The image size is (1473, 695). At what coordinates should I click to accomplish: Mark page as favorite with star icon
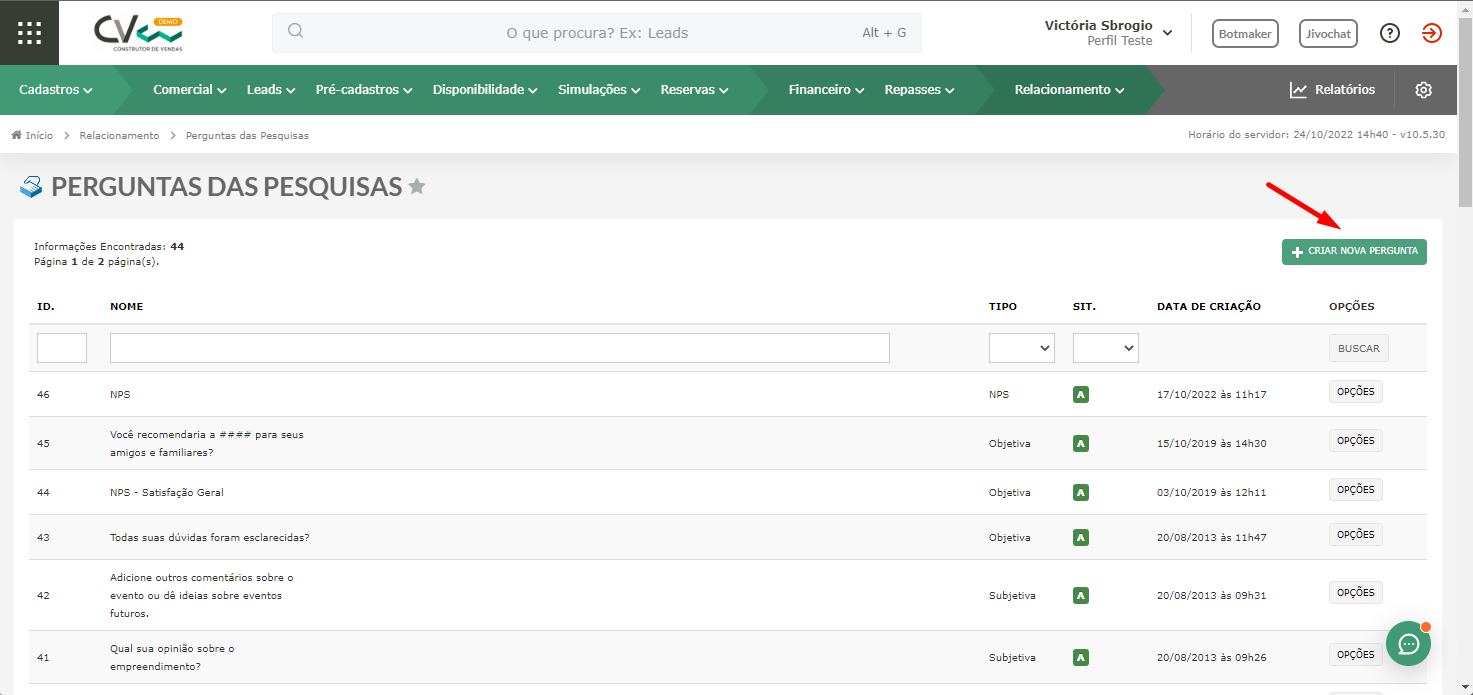tap(417, 186)
